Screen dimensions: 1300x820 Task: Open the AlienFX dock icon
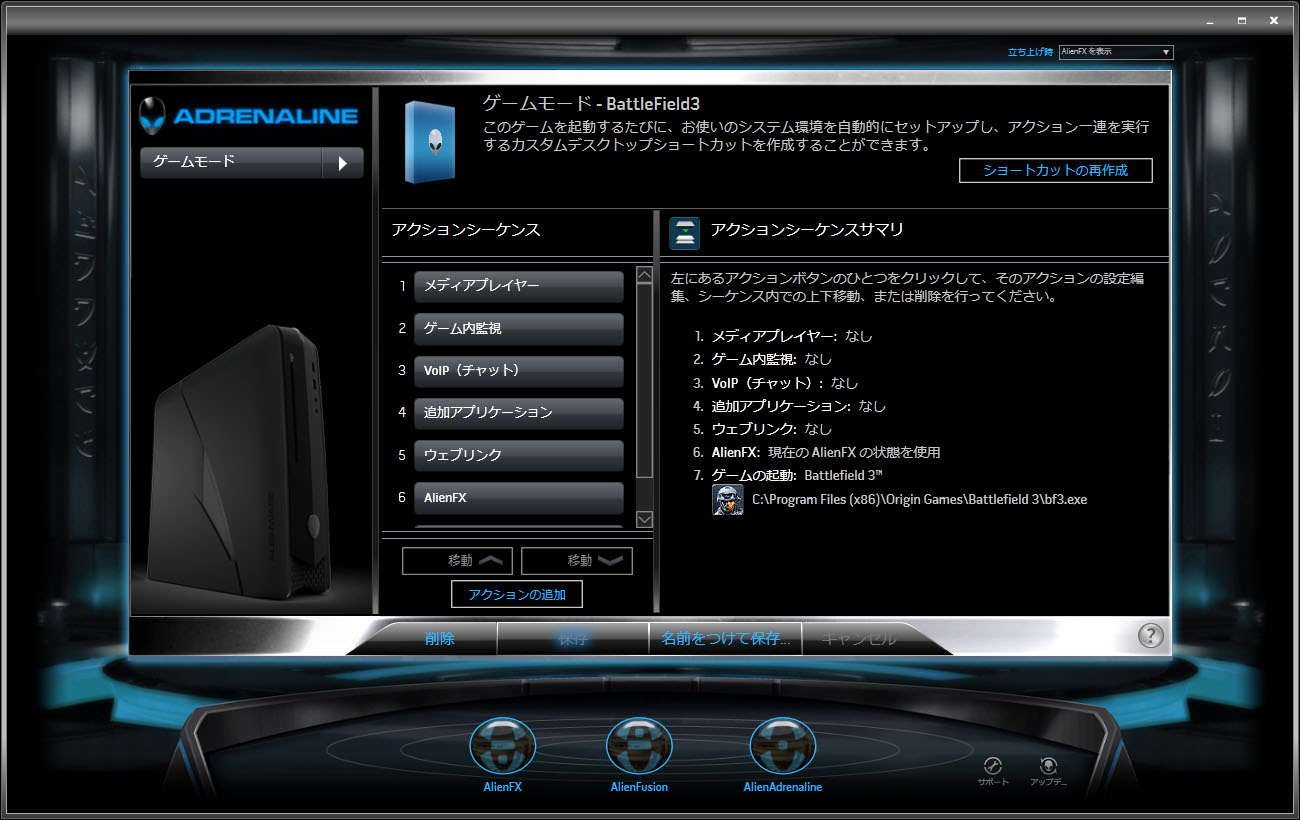click(x=502, y=748)
